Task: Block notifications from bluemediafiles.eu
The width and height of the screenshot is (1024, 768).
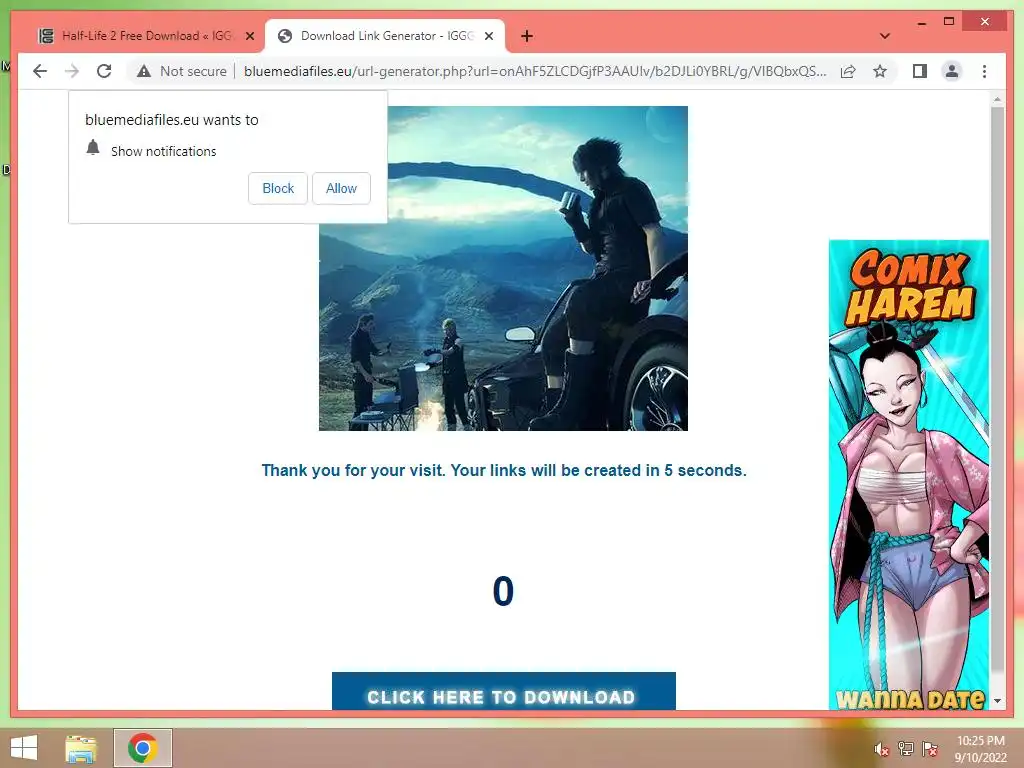Action: (278, 188)
